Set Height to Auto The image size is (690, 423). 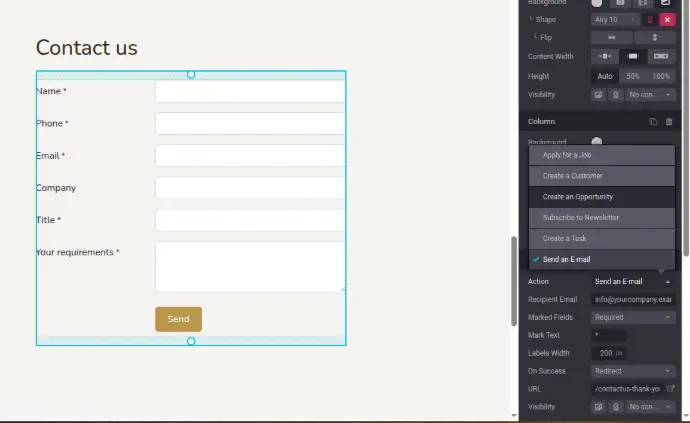[605, 76]
